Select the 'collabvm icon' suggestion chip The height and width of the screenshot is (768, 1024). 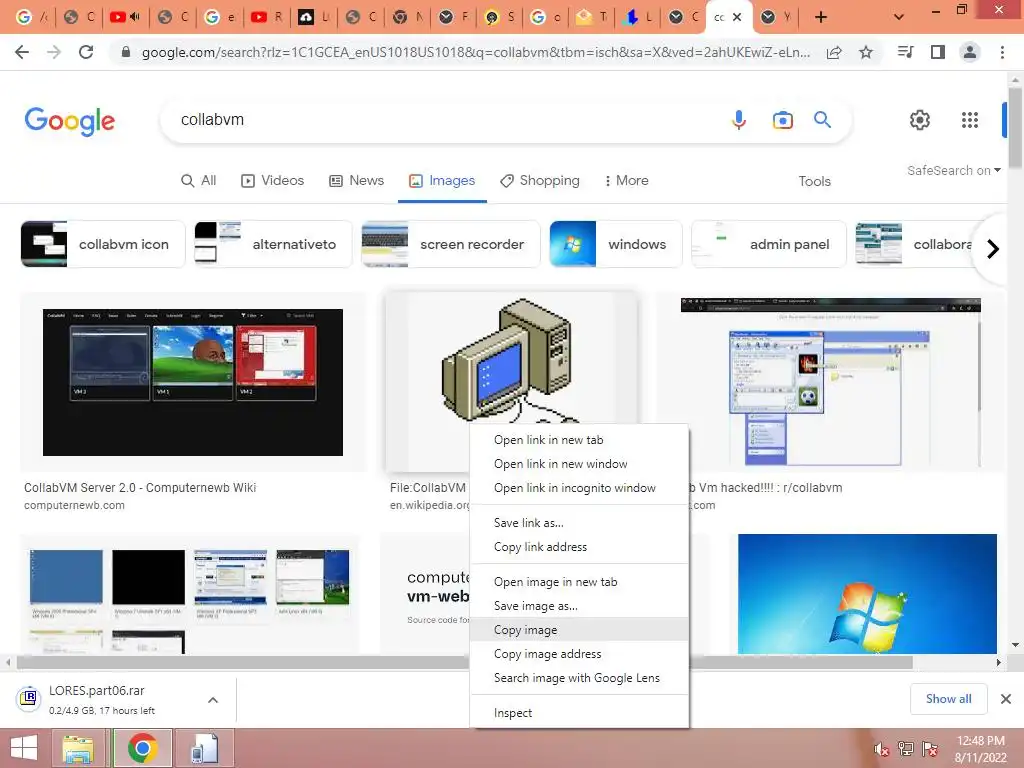103,244
